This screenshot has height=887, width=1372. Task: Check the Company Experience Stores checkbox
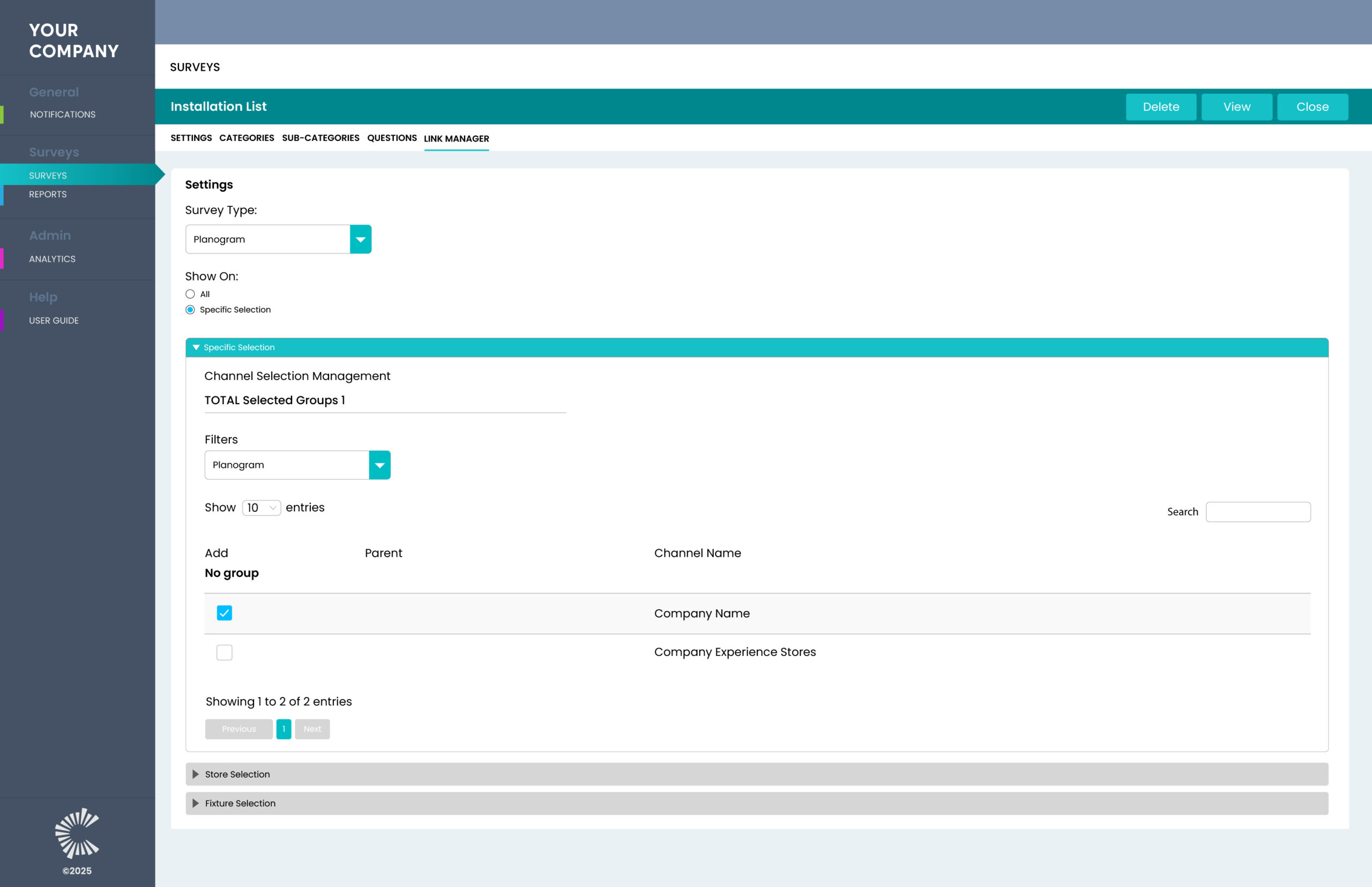click(224, 652)
